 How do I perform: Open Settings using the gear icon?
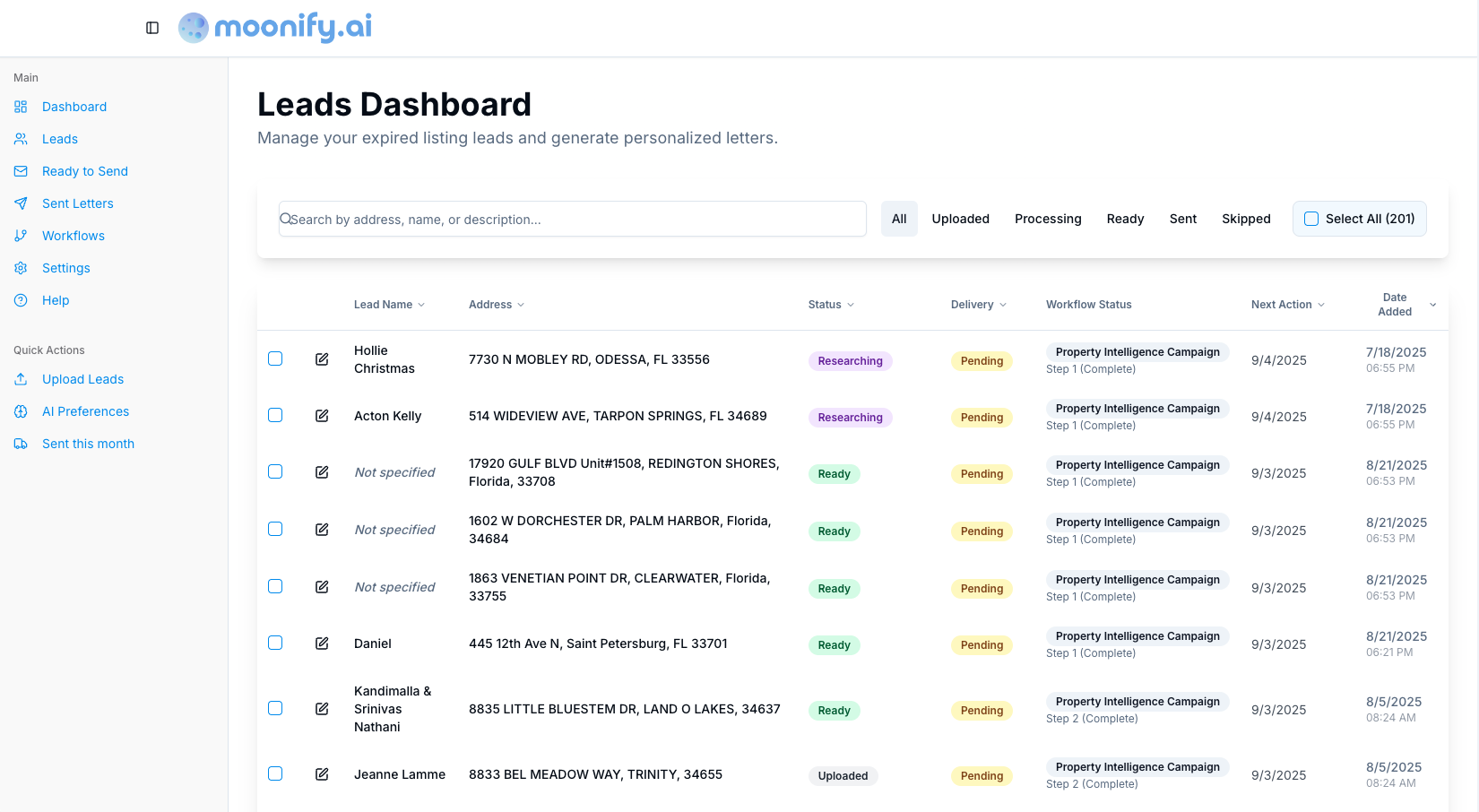22,268
